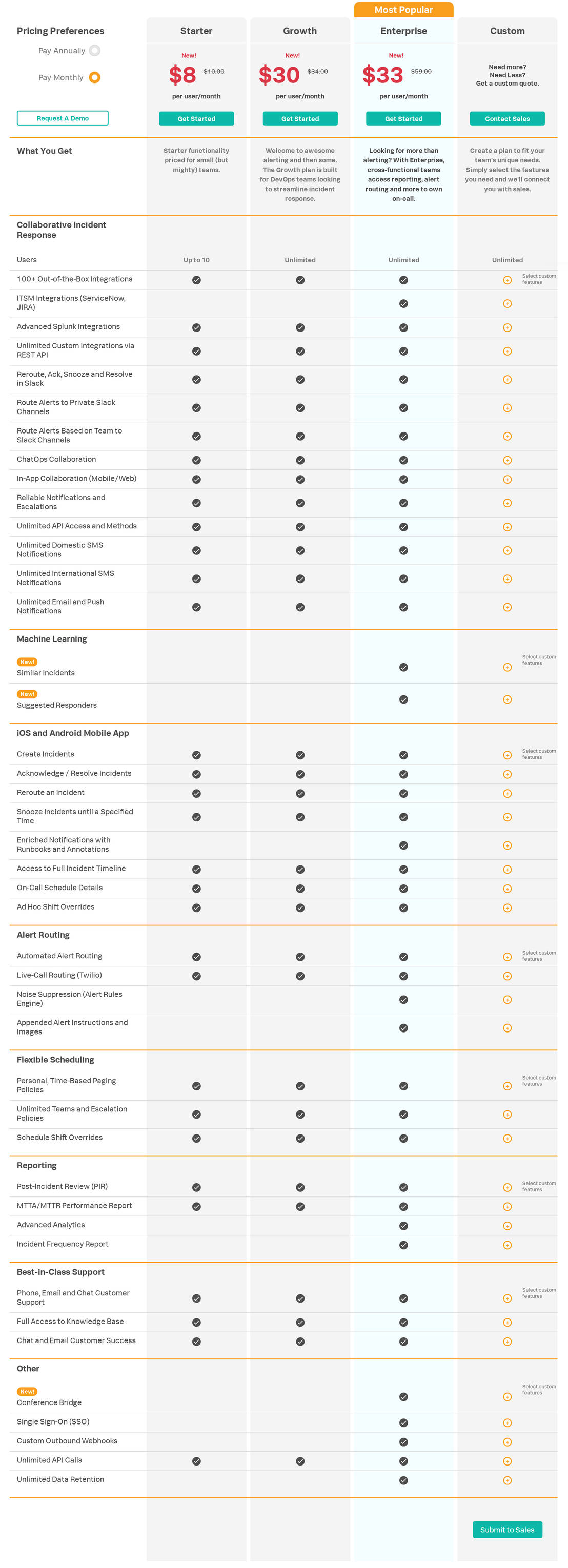Click the Most Popular banner above Enterprise
The image size is (568, 1568).
tap(403, 10)
